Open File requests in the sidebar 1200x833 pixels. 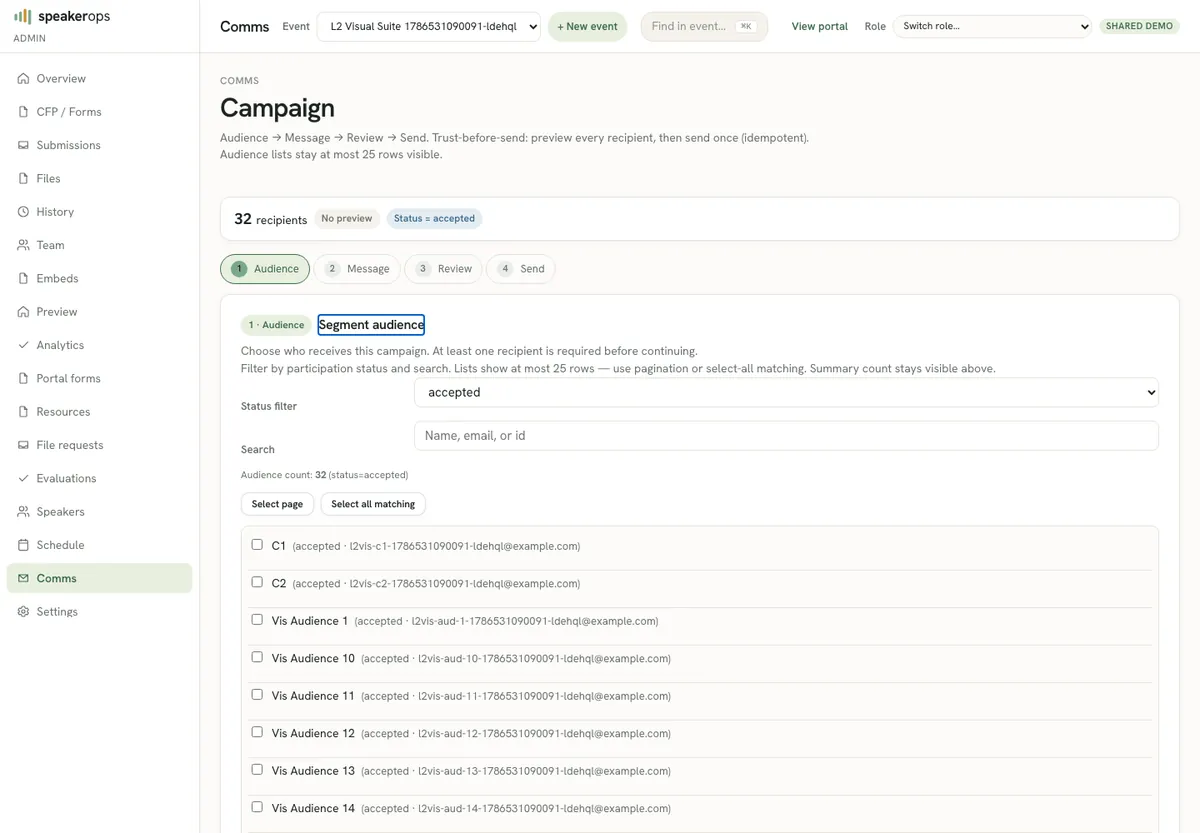[x=99, y=445]
